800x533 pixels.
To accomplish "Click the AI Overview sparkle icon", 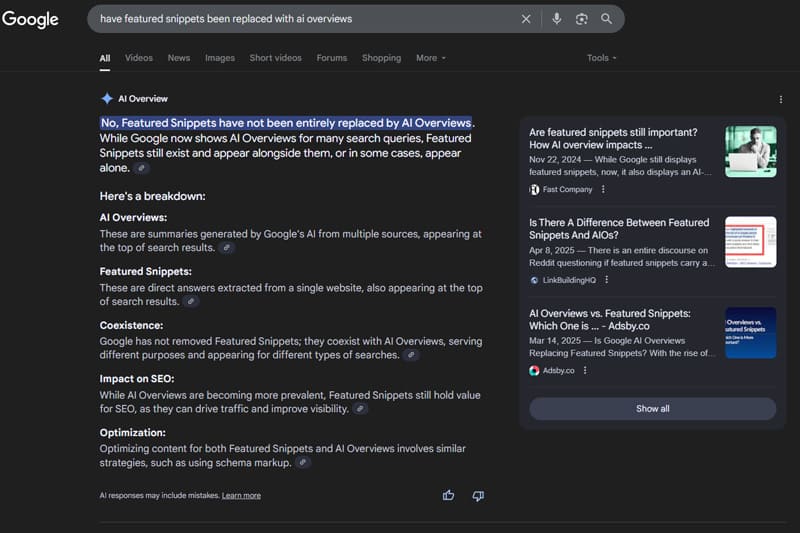I will pos(107,98).
